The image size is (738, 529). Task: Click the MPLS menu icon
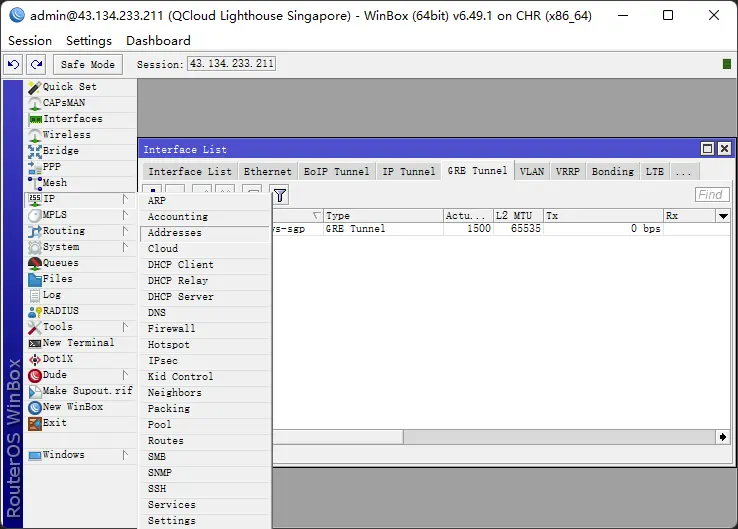(x=35, y=215)
